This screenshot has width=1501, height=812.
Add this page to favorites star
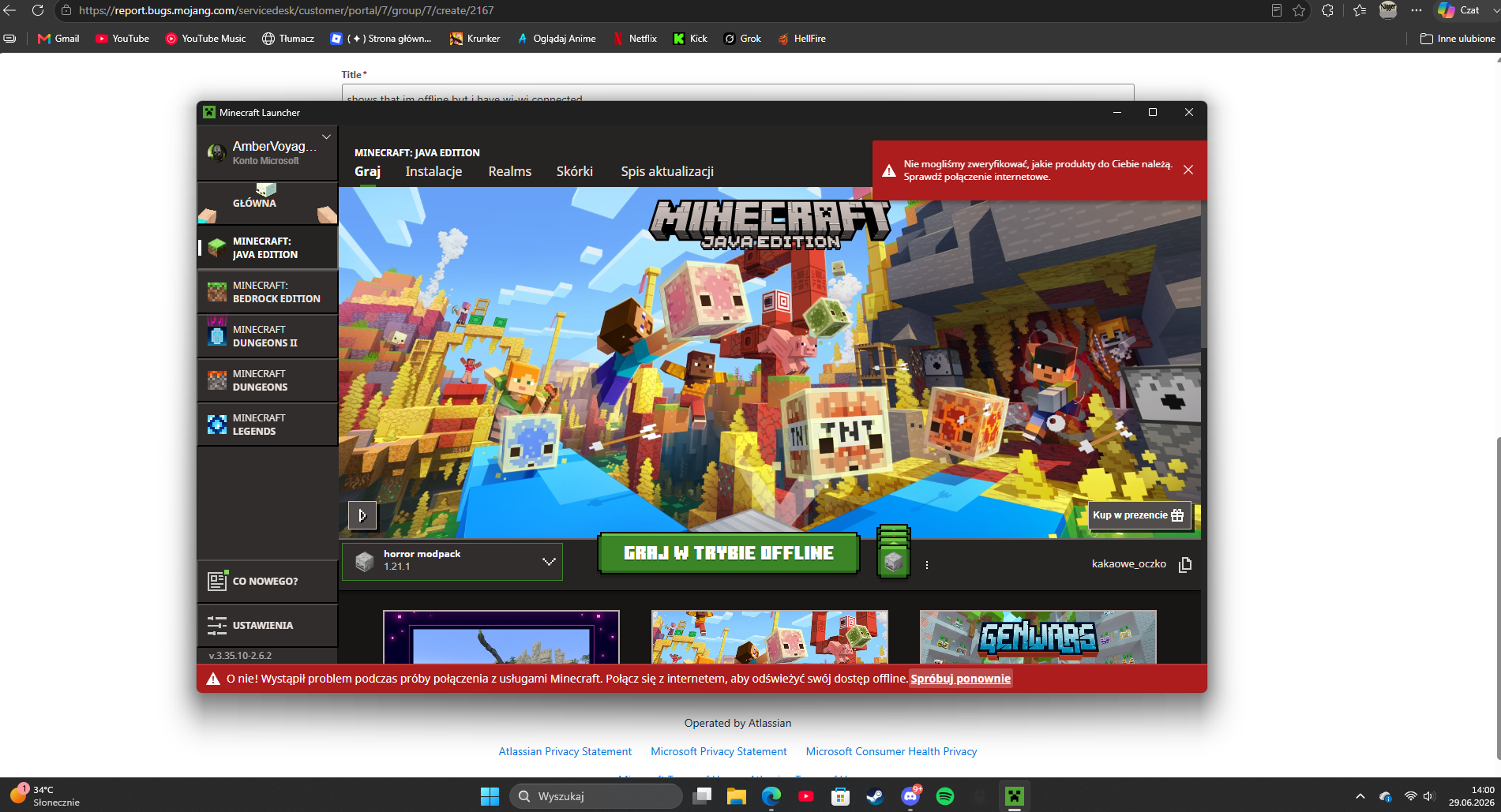coord(1299,10)
